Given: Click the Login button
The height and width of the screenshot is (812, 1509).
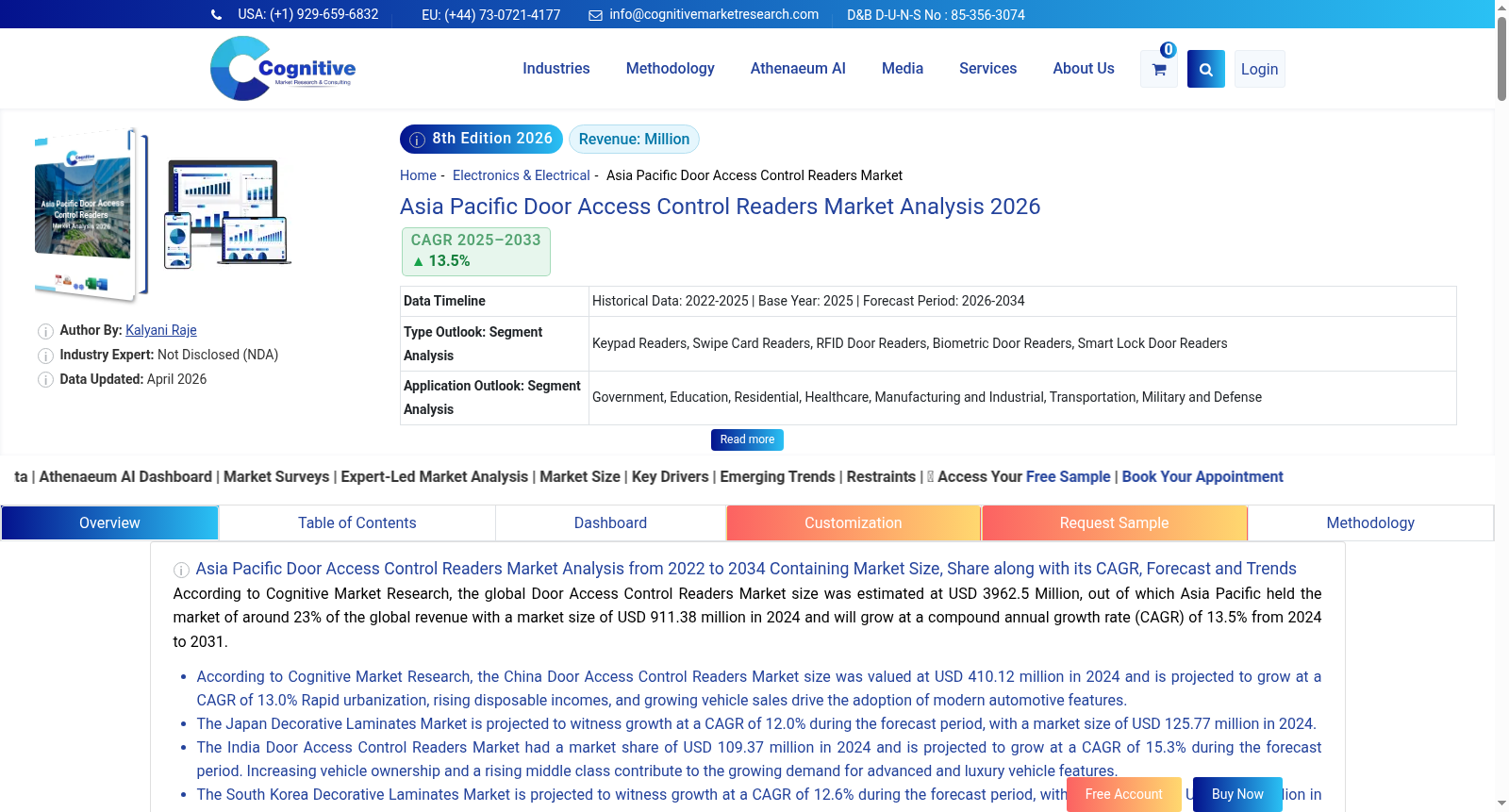Looking at the screenshot, I should [x=1260, y=69].
